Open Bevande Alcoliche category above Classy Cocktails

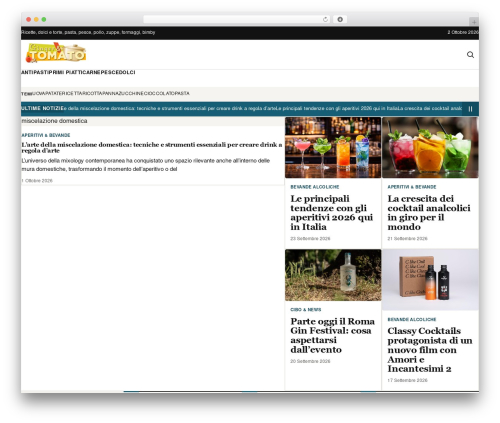[x=412, y=319]
